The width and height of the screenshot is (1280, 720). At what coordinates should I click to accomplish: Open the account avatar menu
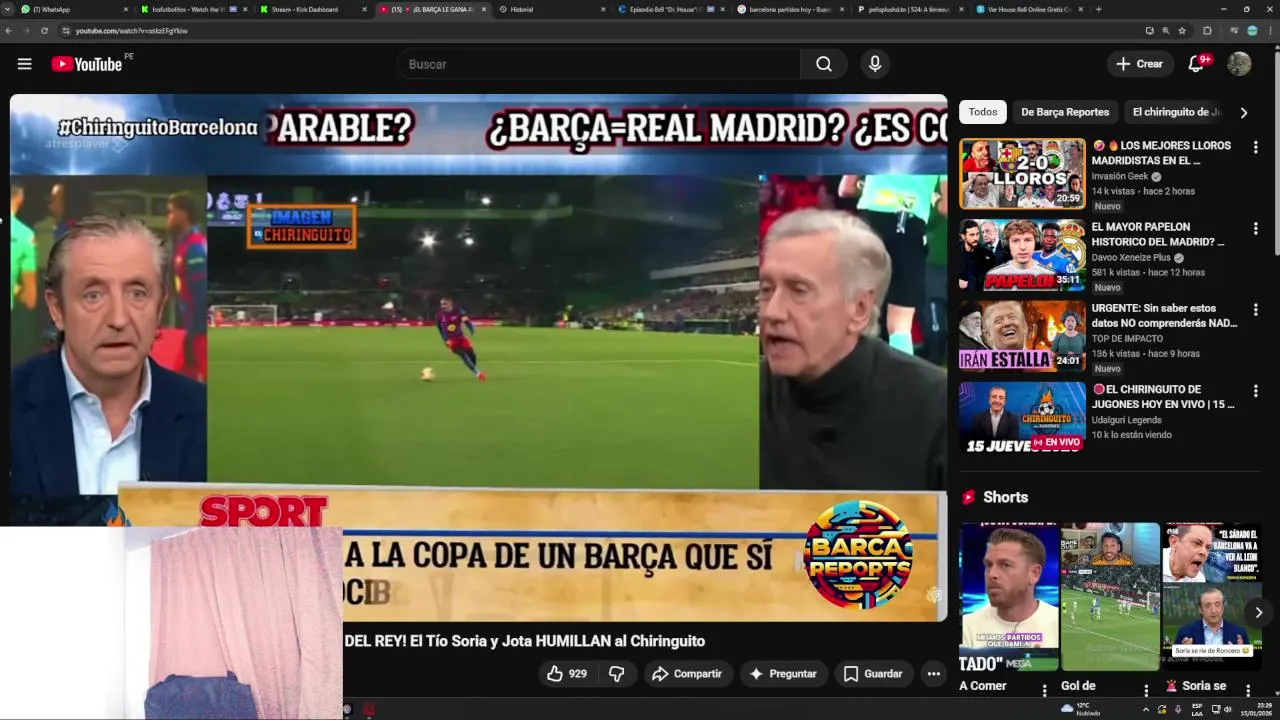point(1239,64)
